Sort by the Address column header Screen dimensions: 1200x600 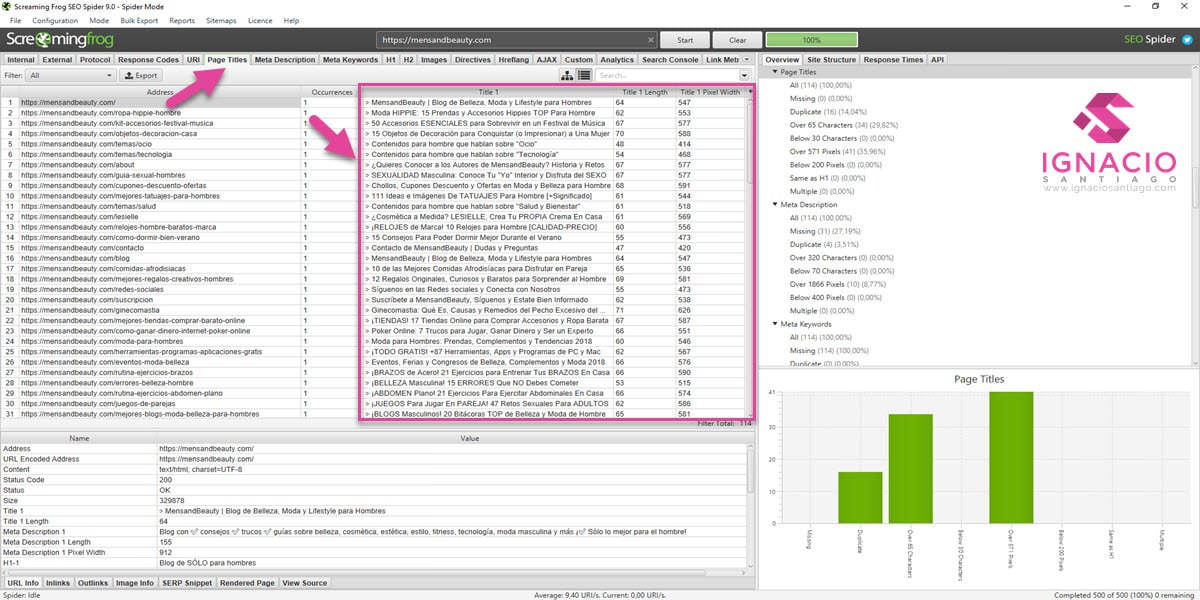click(x=160, y=91)
